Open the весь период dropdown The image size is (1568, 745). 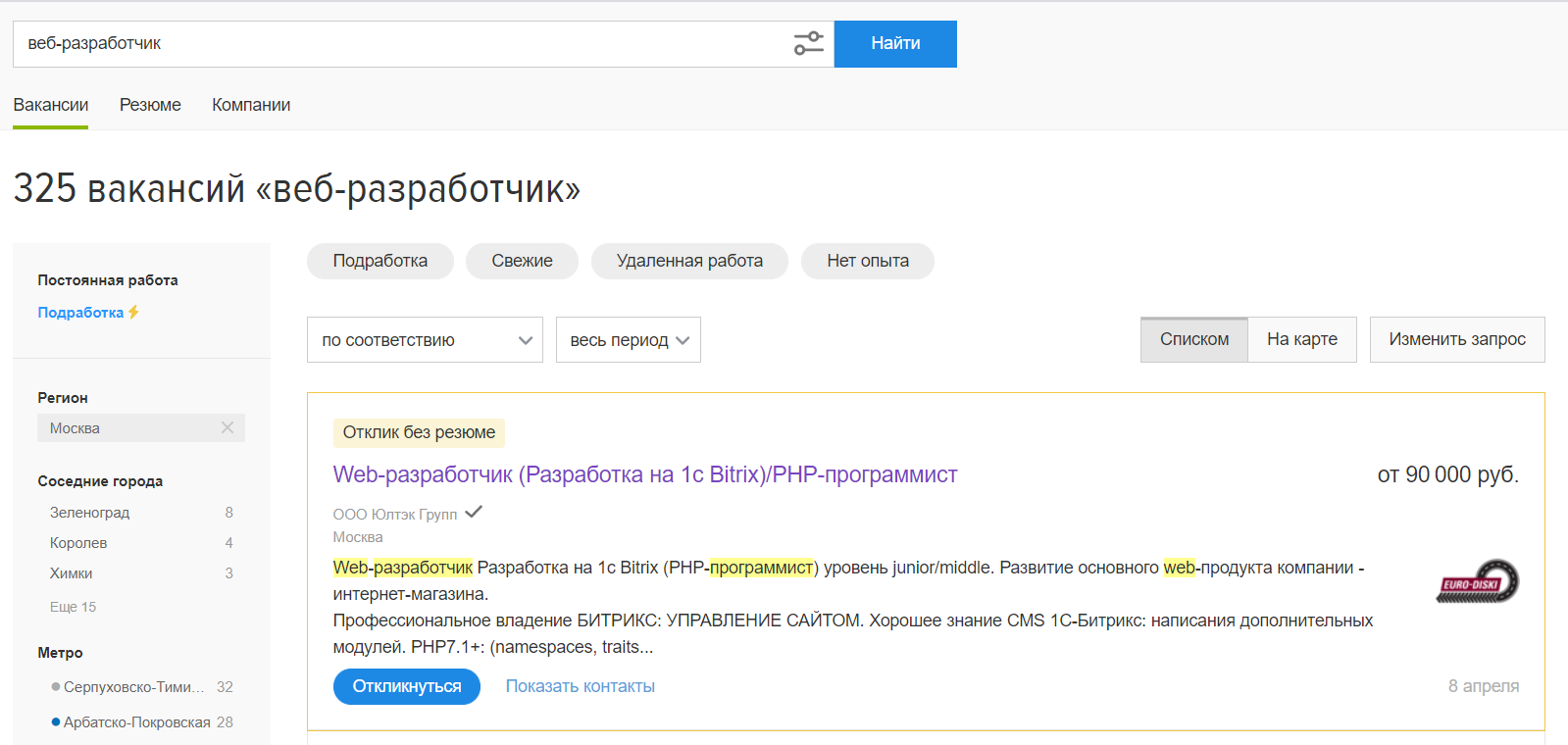[x=629, y=340]
